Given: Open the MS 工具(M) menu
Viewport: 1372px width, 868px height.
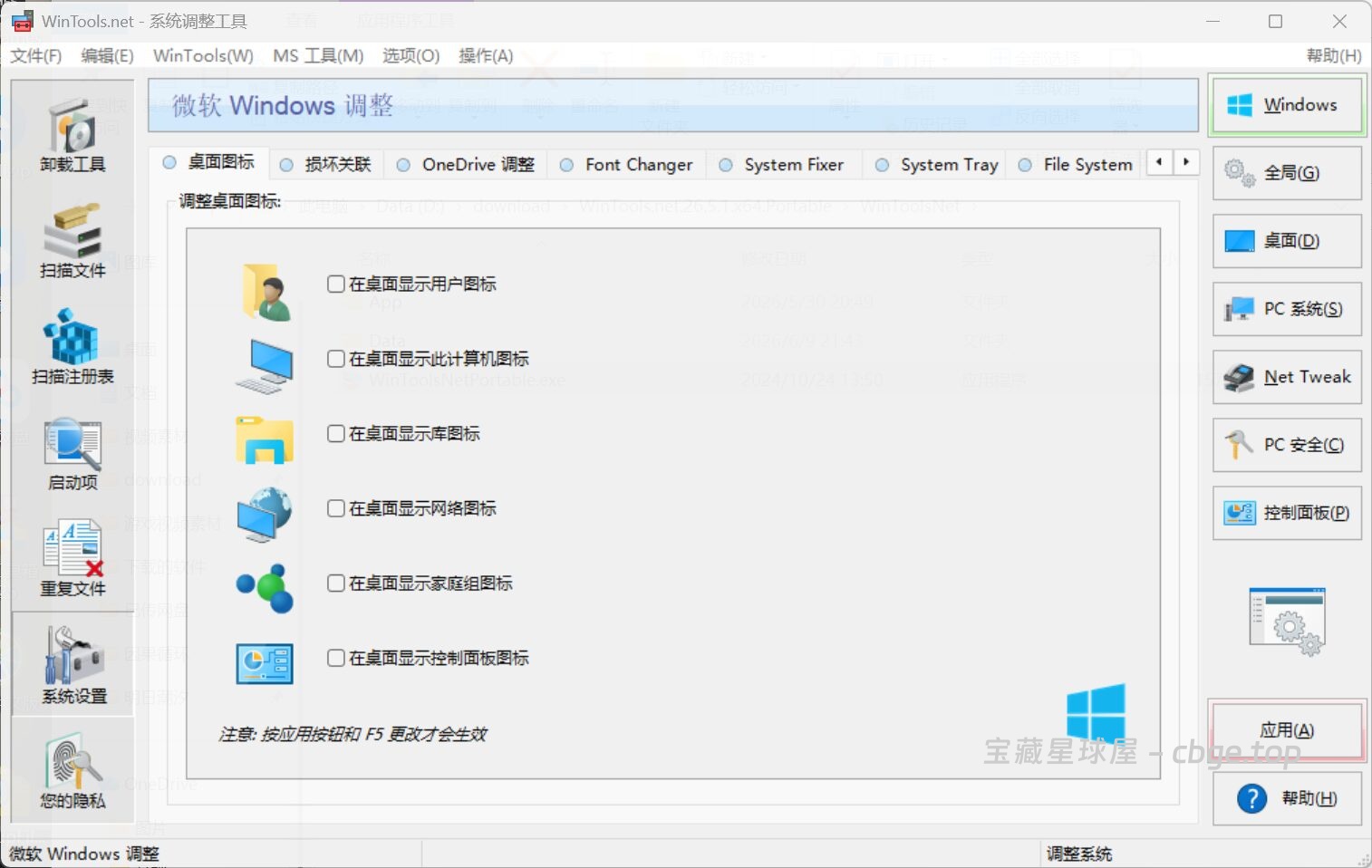Looking at the screenshot, I should coord(318,56).
